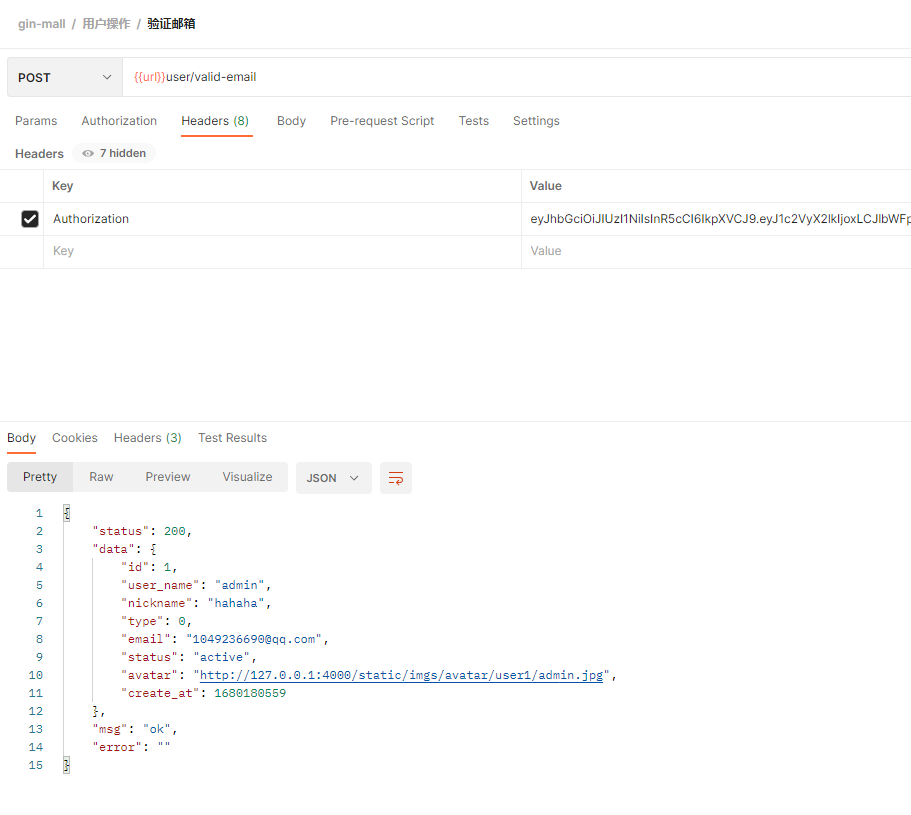Open the JSON format dropdown

click(x=333, y=478)
